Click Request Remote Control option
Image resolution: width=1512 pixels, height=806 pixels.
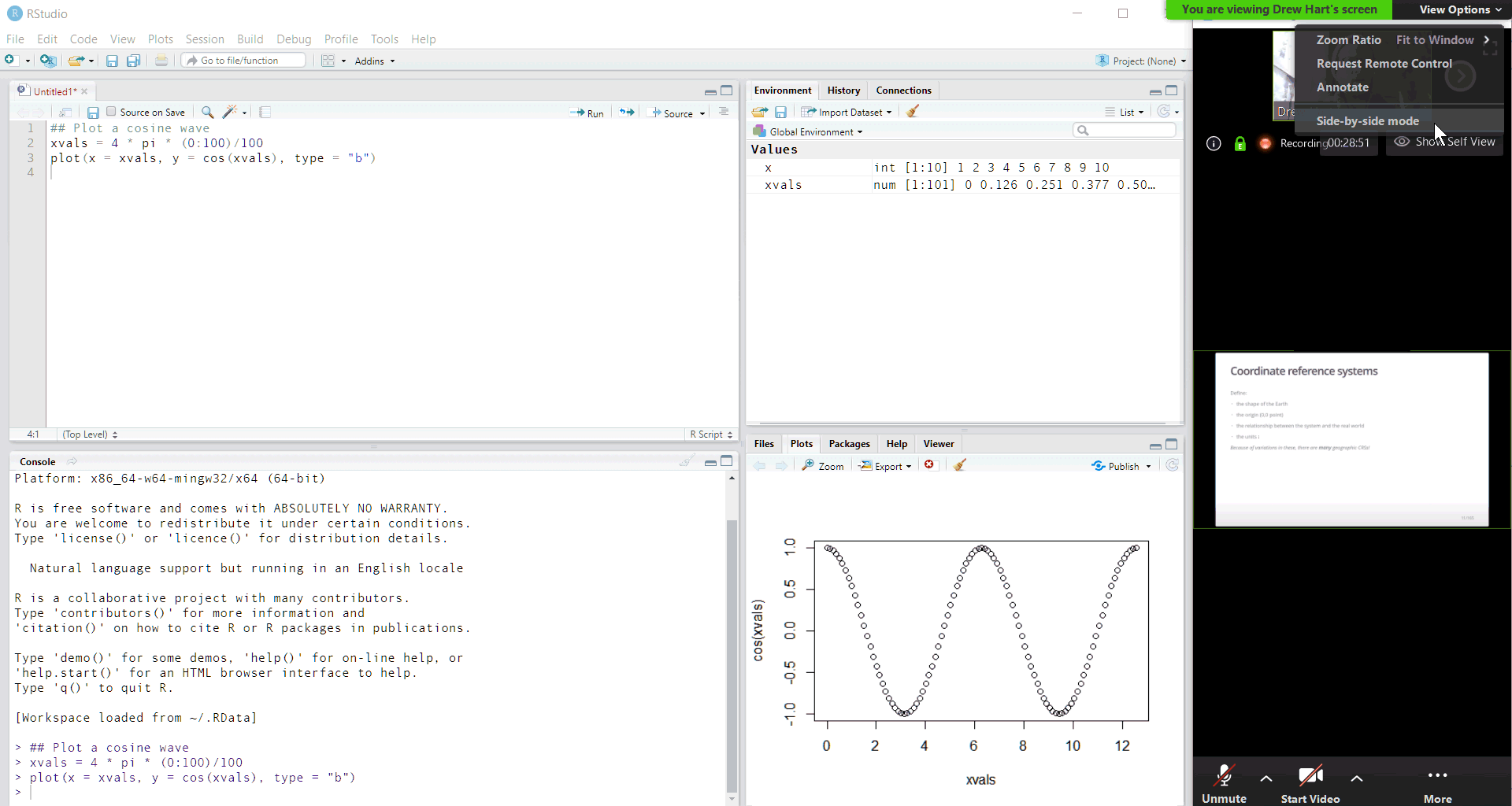tap(1384, 64)
